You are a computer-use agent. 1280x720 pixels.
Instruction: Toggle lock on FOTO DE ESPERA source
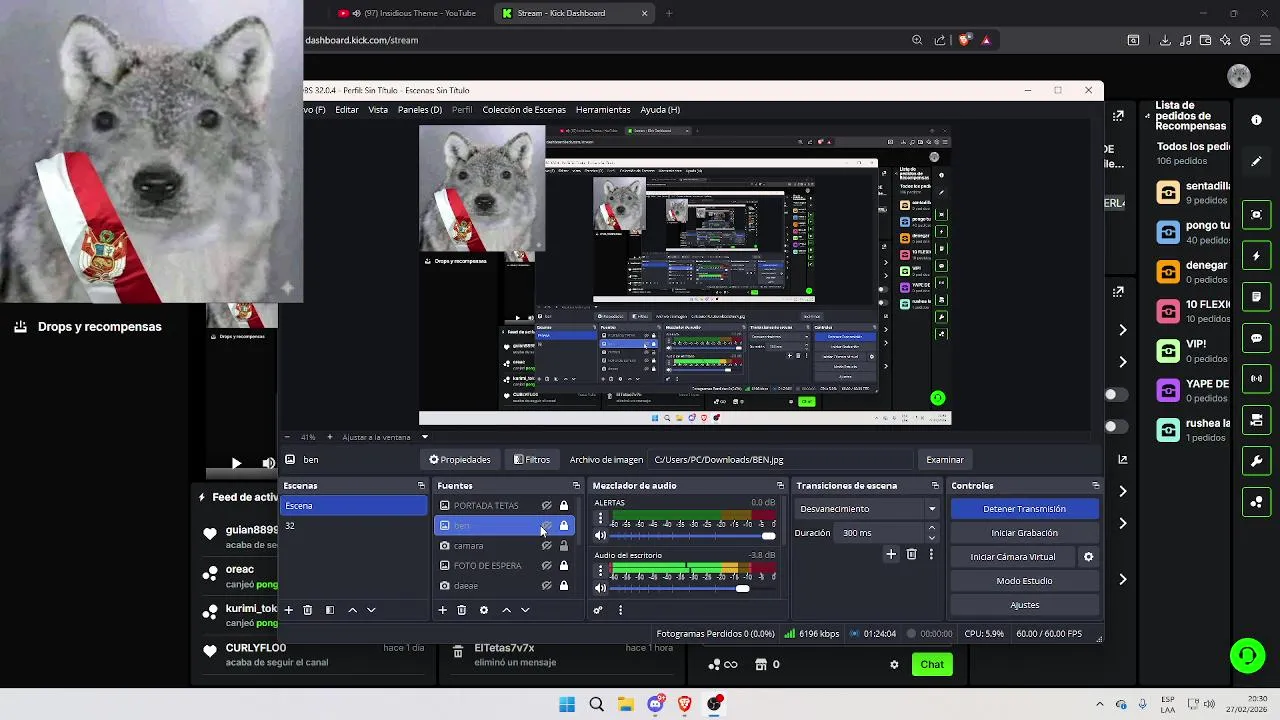pyautogui.click(x=564, y=566)
